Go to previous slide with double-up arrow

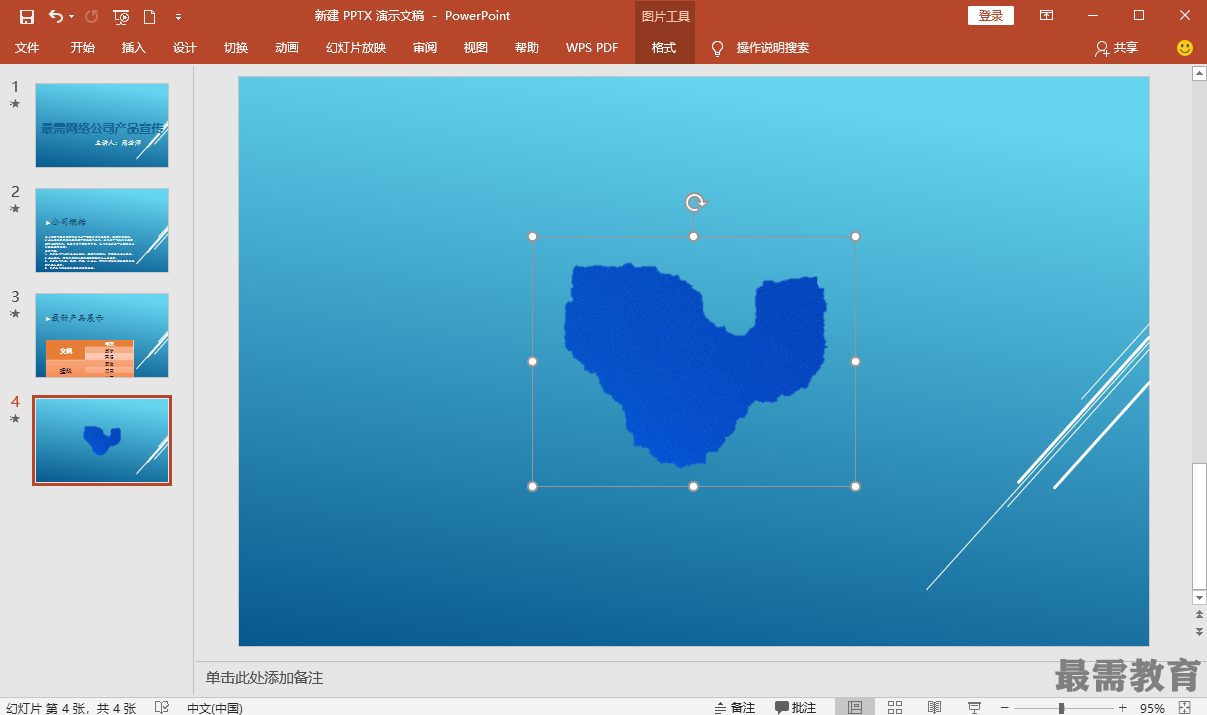1199,615
